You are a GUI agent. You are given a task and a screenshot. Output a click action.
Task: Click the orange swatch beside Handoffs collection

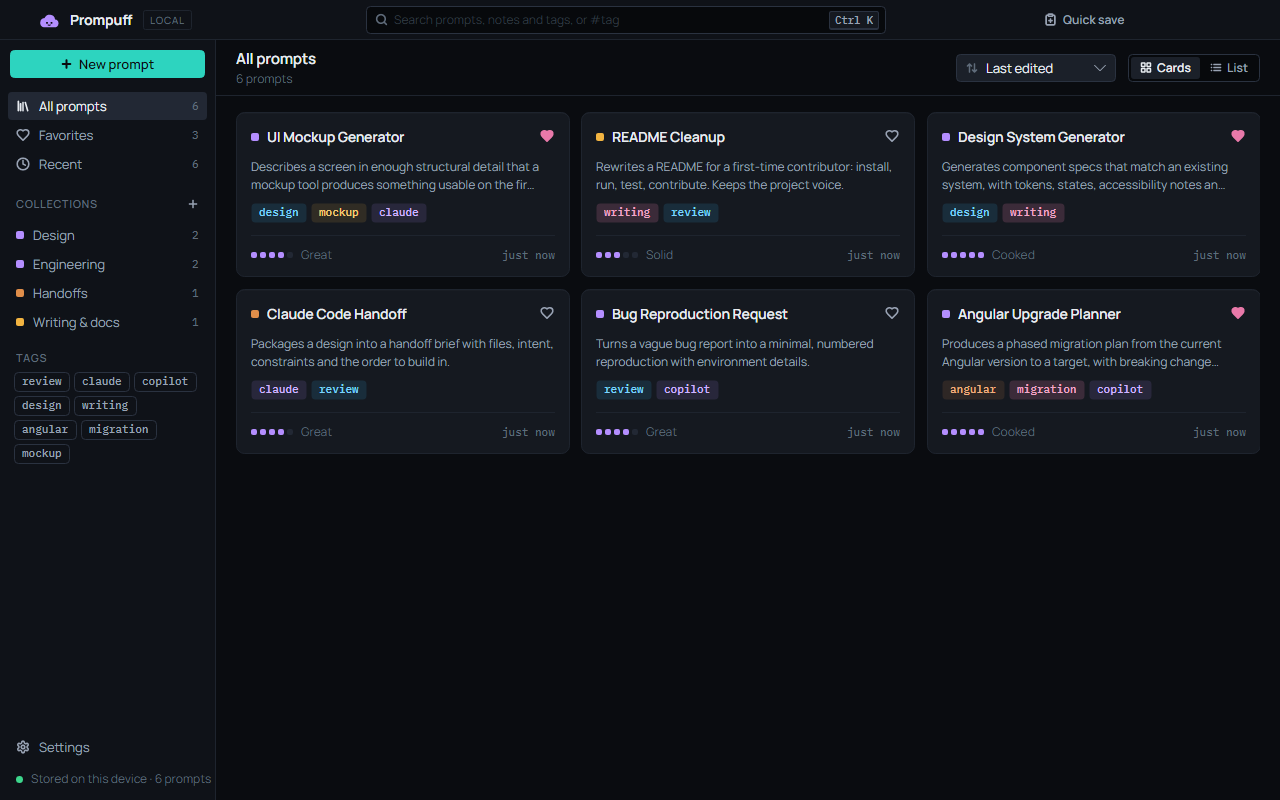(20, 293)
